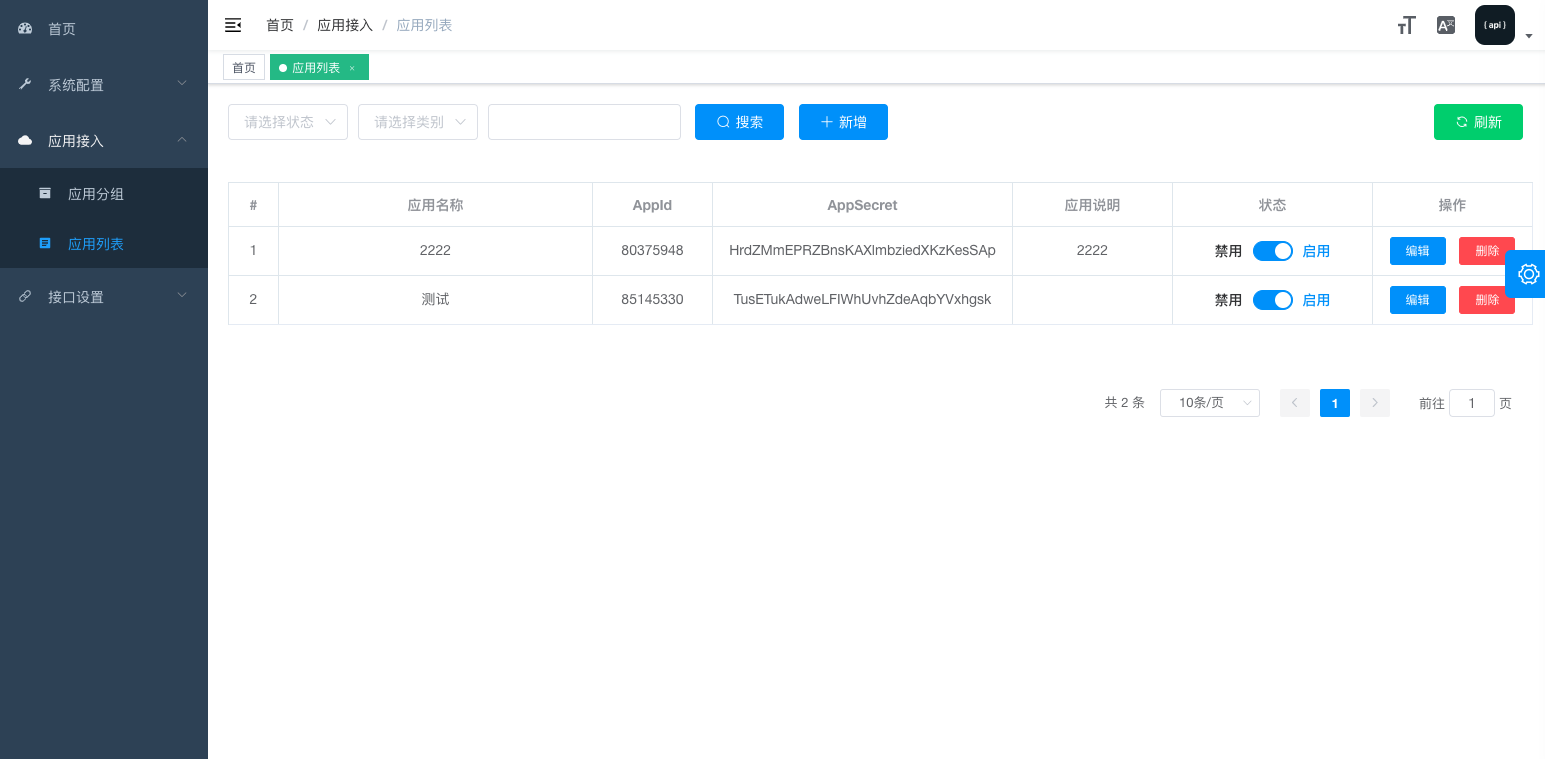The height and width of the screenshot is (759, 1545).
Task: Select 应用分组 in the sidebar
Action: tap(104, 194)
